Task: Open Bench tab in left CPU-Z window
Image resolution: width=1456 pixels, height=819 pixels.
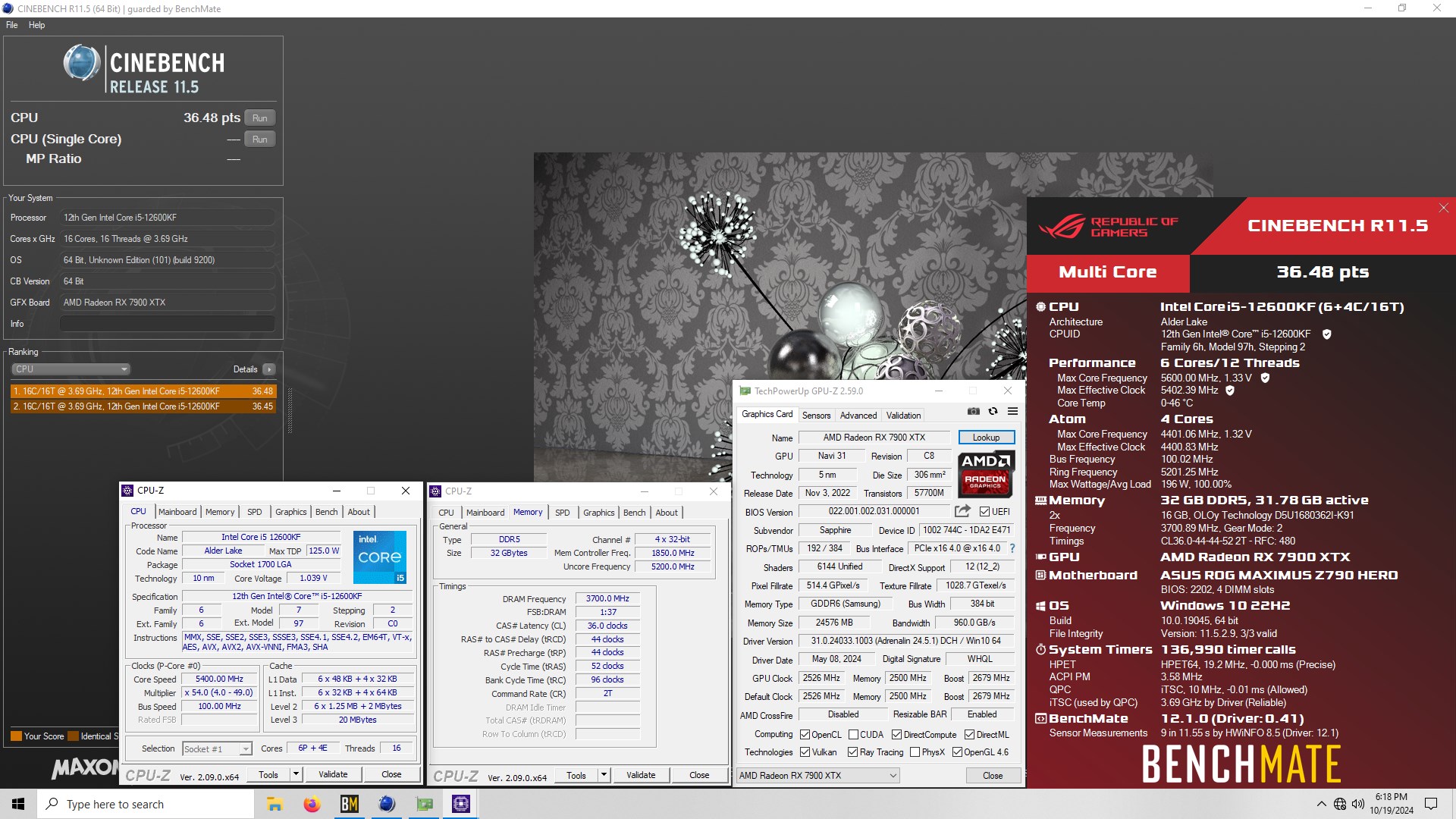Action: [x=327, y=512]
